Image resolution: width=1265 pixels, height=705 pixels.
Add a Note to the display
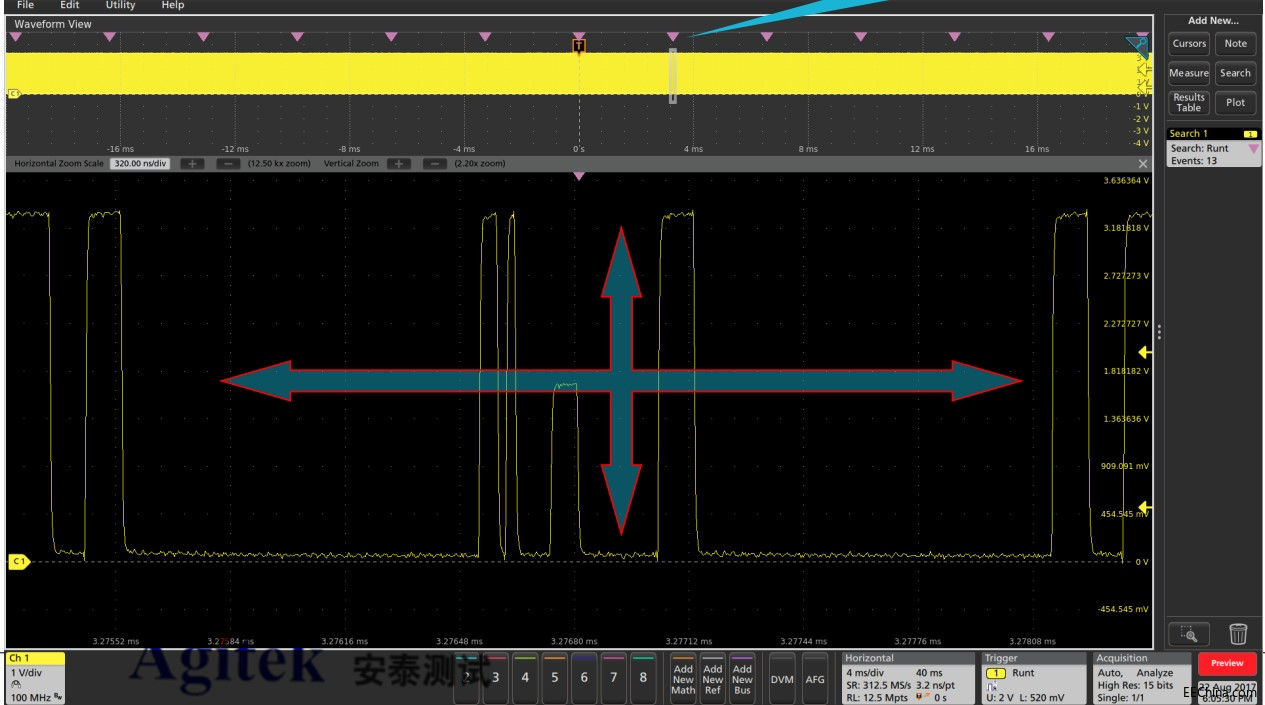(x=1236, y=44)
